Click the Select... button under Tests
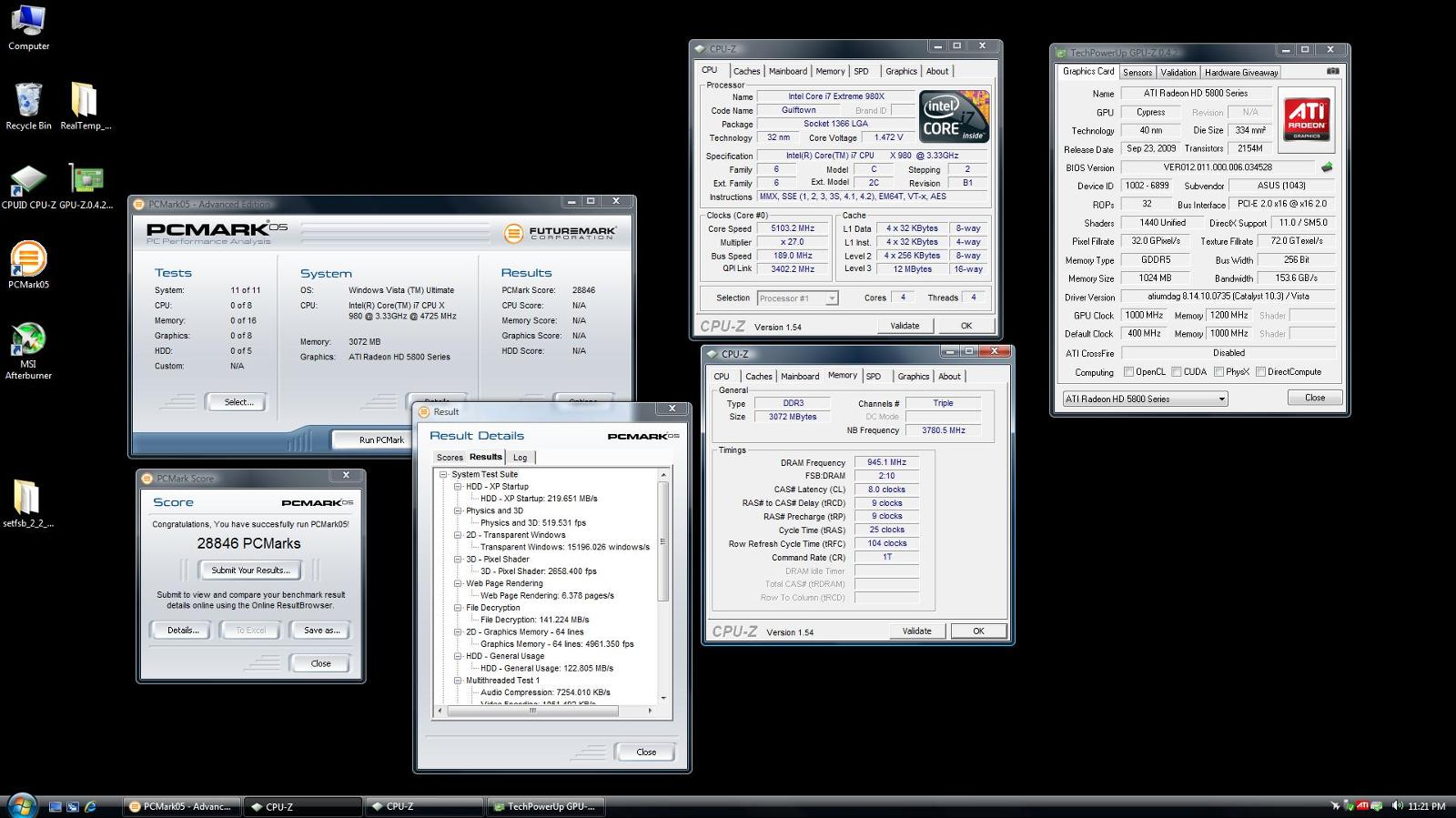This screenshot has height=818, width=1456. (238, 402)
